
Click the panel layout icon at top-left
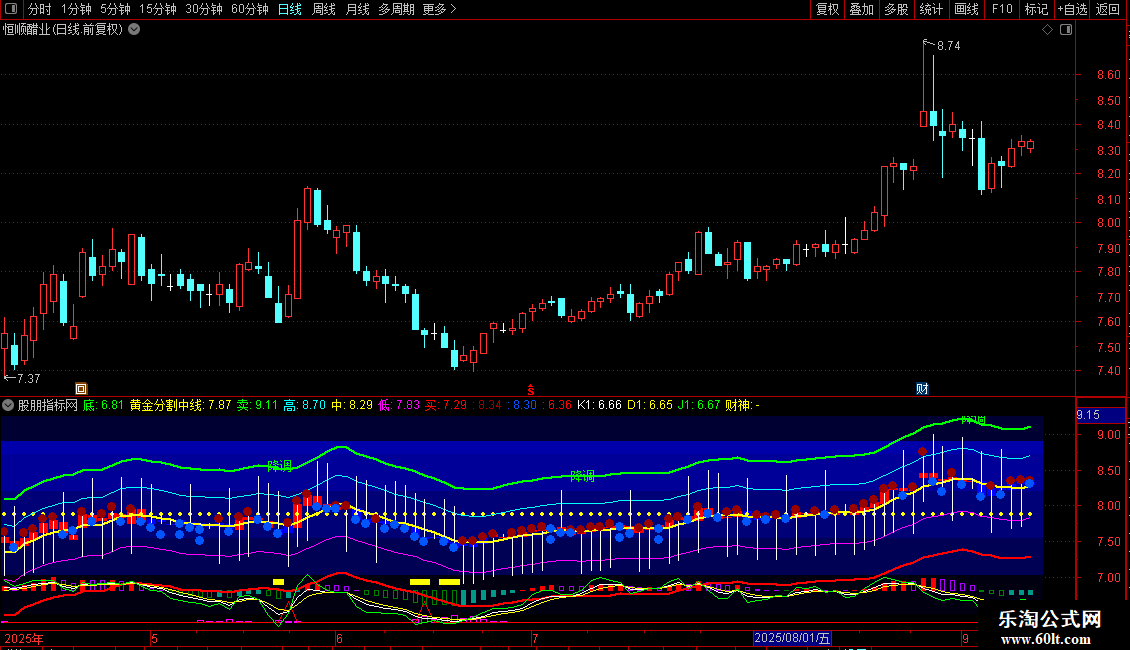[x=11, y=9]
